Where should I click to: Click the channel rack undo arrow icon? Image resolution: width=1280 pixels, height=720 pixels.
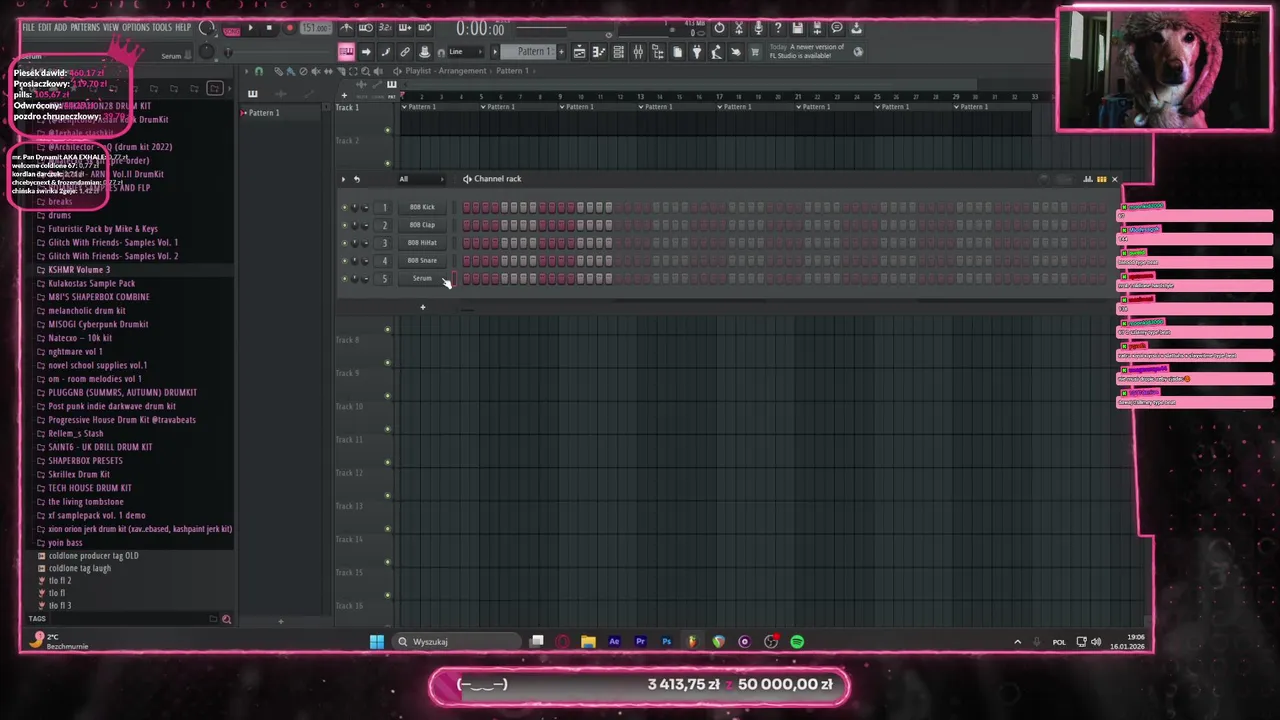(356, 179)
